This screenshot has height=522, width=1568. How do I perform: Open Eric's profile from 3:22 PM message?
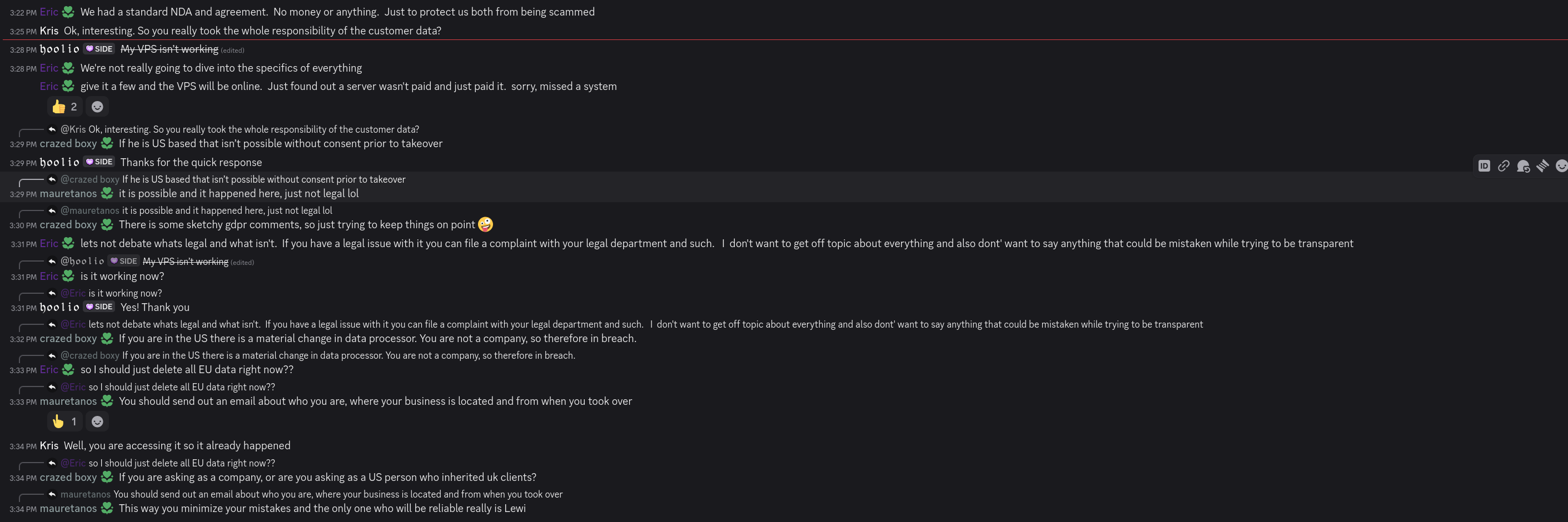point(49,12)
